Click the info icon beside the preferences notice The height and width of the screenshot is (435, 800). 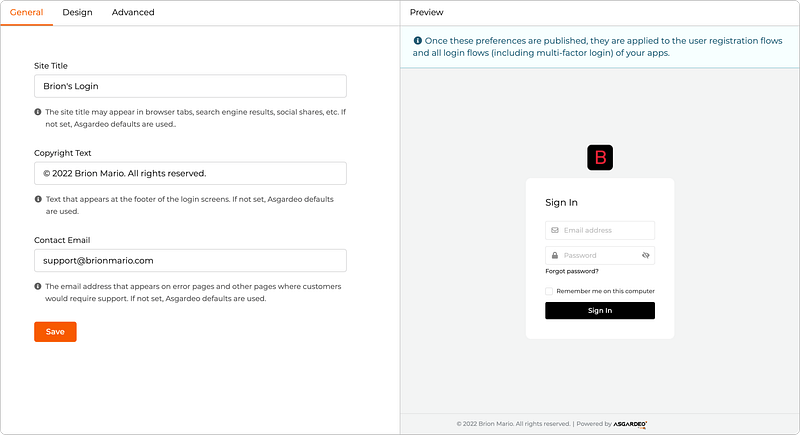pos(417,40)
